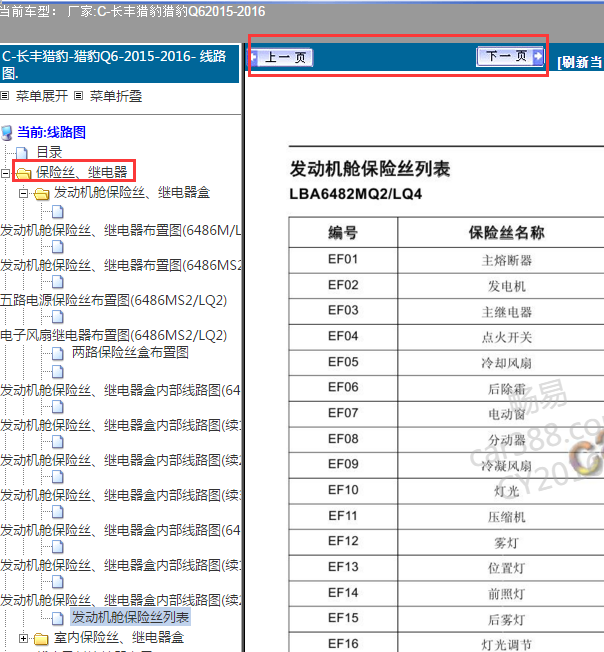Viewport: 604px width, 652px height.
Task: Click the EF05 table cell
Action: 343,362
